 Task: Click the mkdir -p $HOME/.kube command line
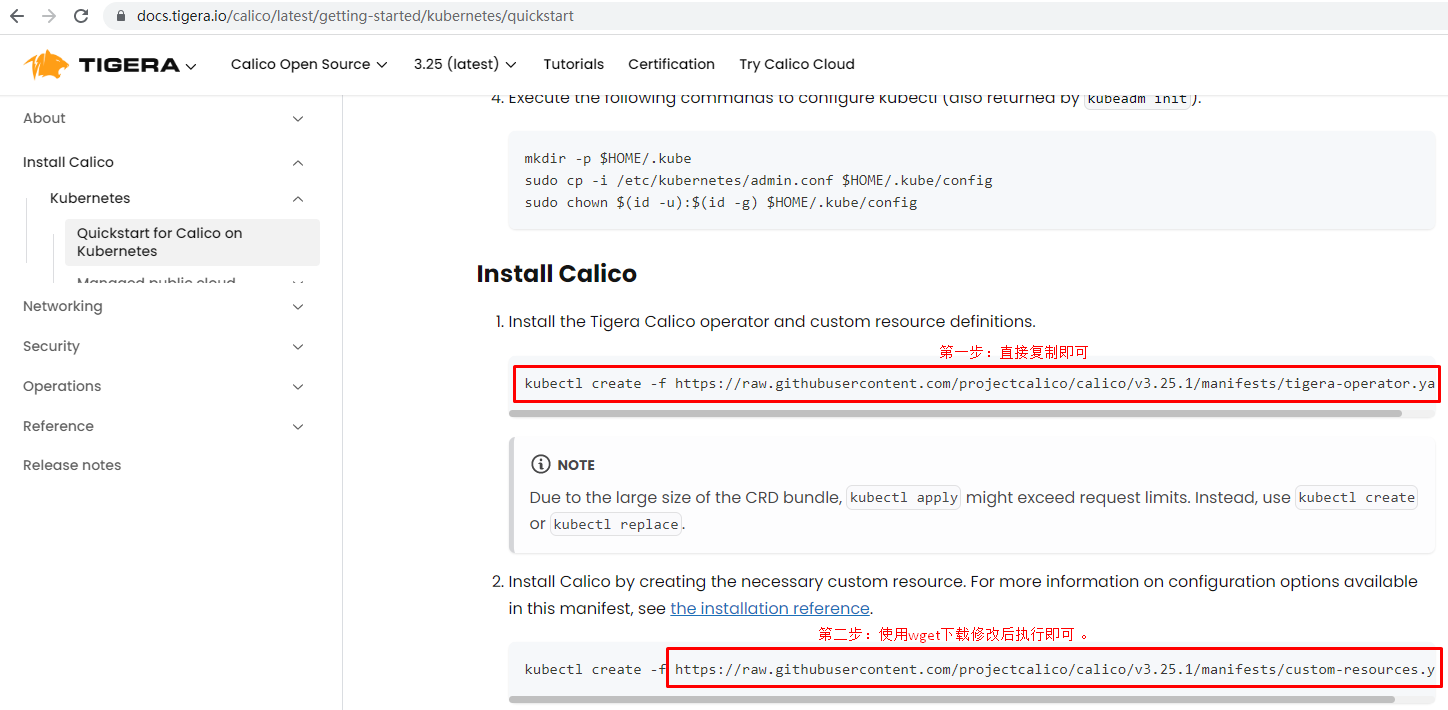click(608, 158)
